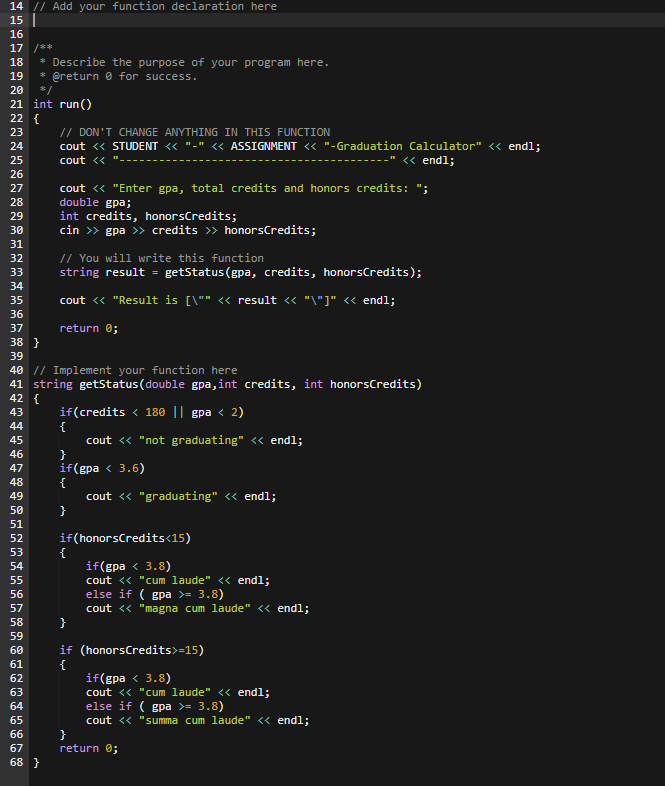Click the '@return 0 for success.' doc line
The image size is (665, 786).
coord(125,77)
